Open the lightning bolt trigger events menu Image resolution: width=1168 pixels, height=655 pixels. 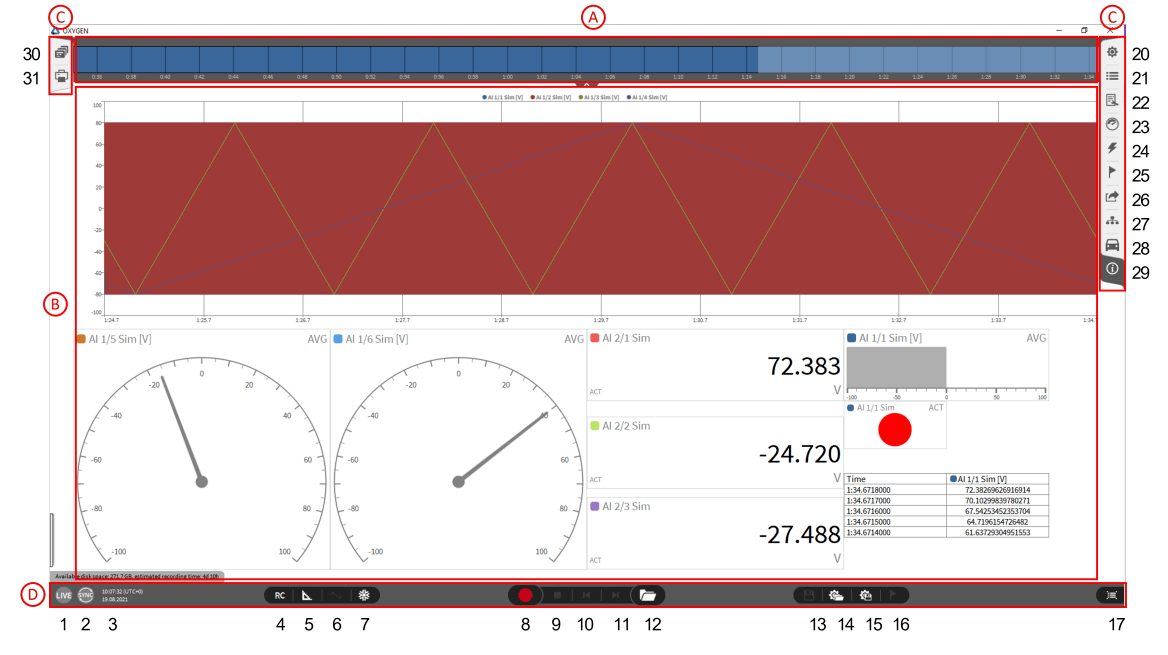coord(1111,148)
